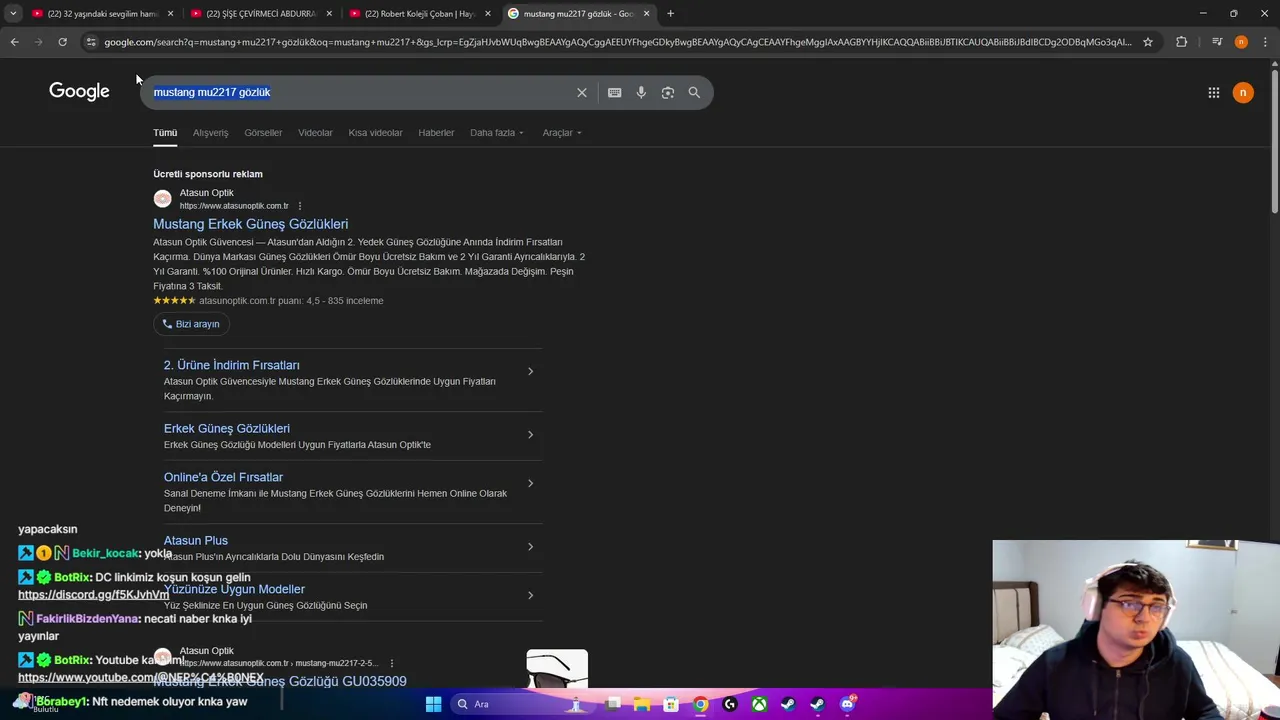Viewport: 1280px width, 720px height.
Task: Clear the search box with the X icon
Action: point(582,92)
